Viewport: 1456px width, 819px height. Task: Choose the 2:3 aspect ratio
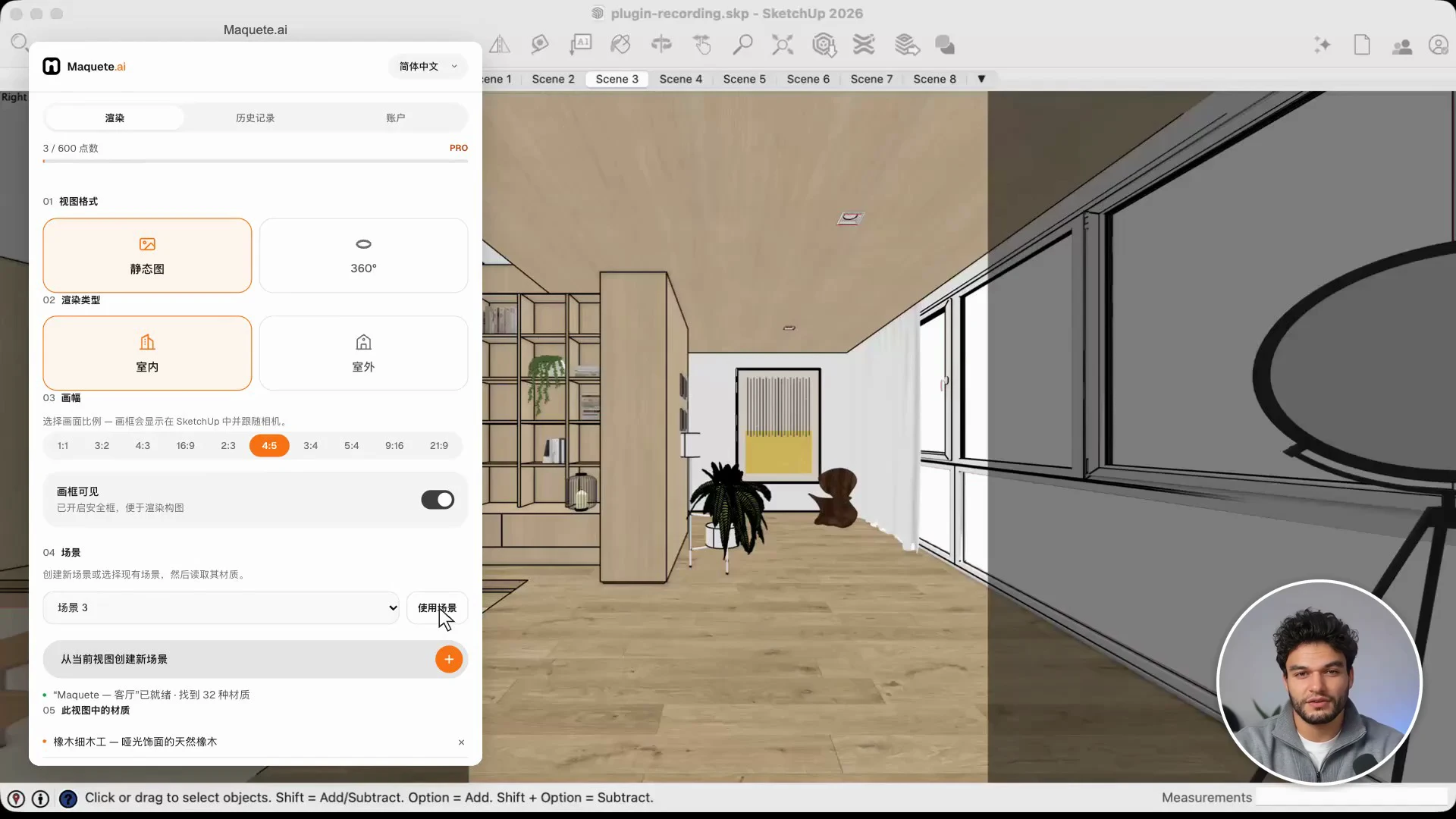pos(228,446)
